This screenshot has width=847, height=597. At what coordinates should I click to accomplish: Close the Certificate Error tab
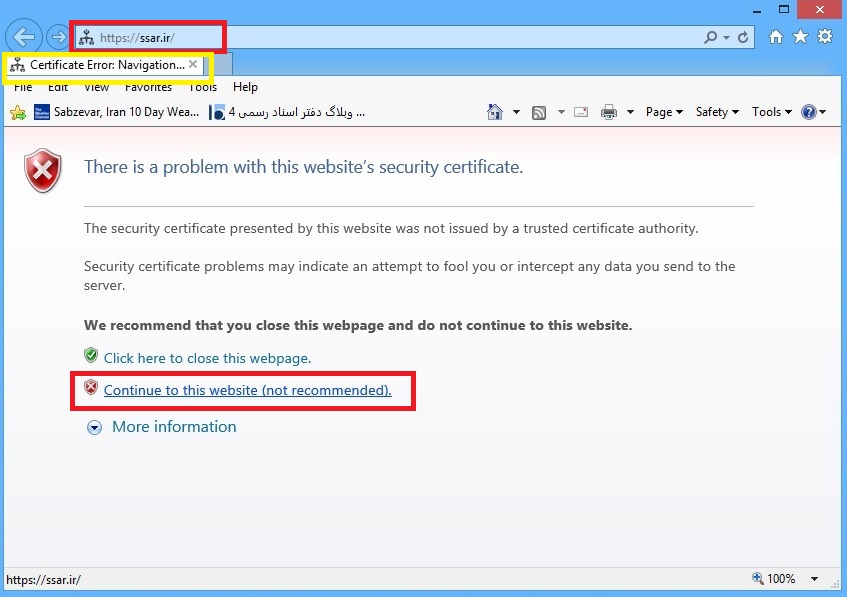[193, 64]
